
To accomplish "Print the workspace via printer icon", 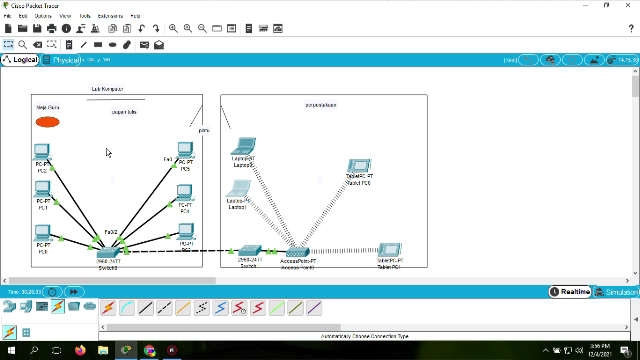I will click(51, 28).
